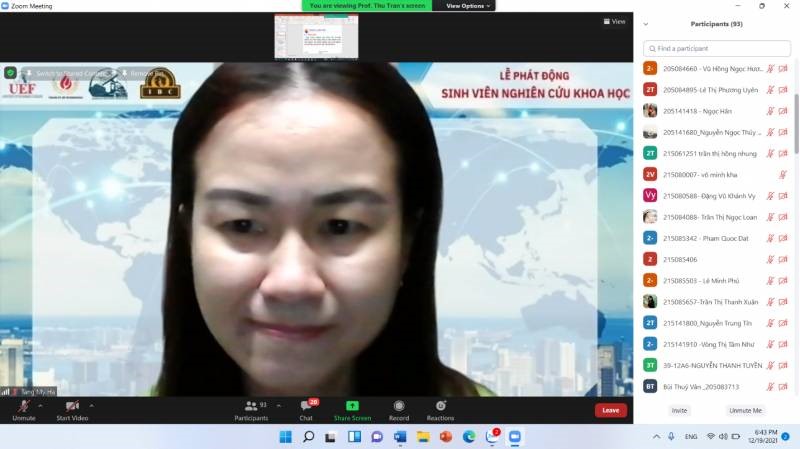This screenshot has height=449, width=800.
Task: Click the Unmute Me button
Action: tap(745, 410)
